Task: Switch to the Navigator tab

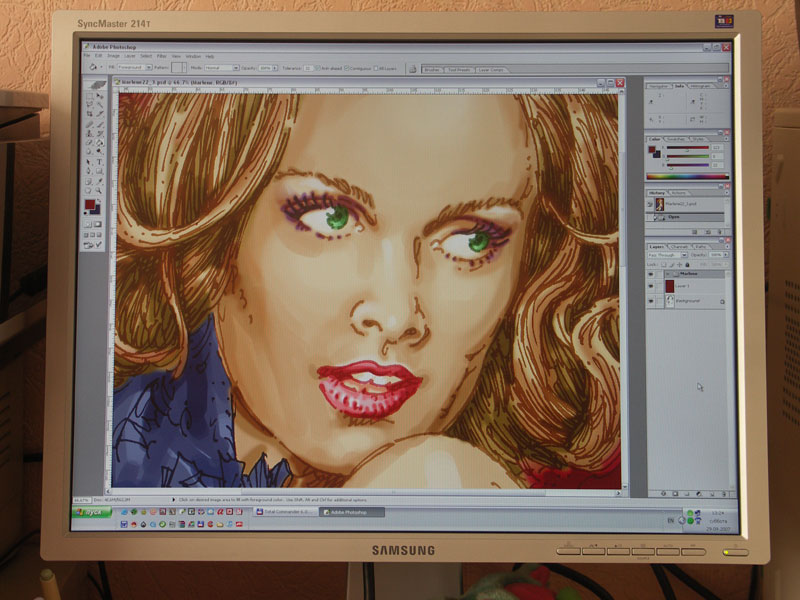Action: 659,86
